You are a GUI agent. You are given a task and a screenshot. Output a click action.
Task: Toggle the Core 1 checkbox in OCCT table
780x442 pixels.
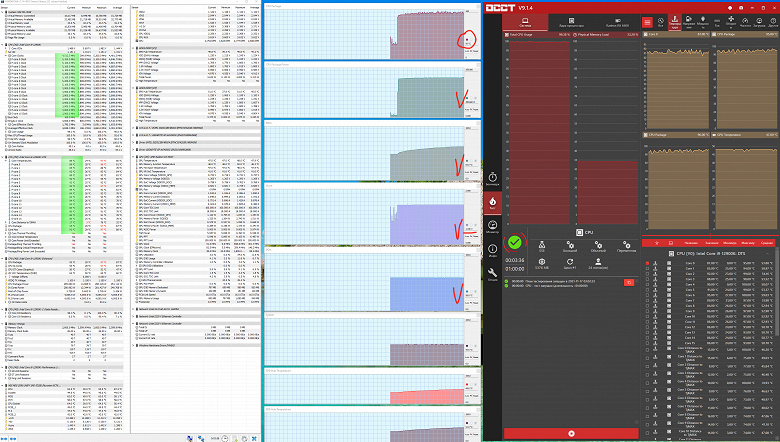pyautogui.click(x=647, y=268)
